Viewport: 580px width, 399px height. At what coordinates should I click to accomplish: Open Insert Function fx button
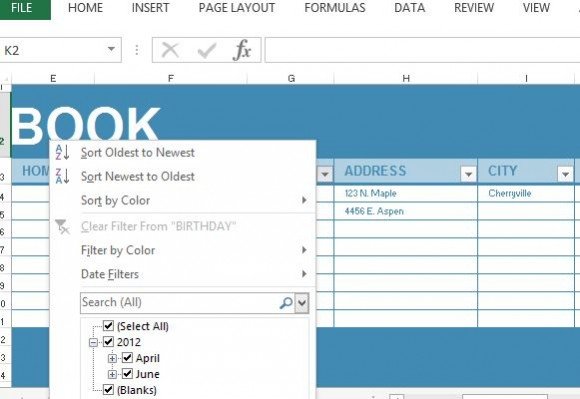pos(242,50)
